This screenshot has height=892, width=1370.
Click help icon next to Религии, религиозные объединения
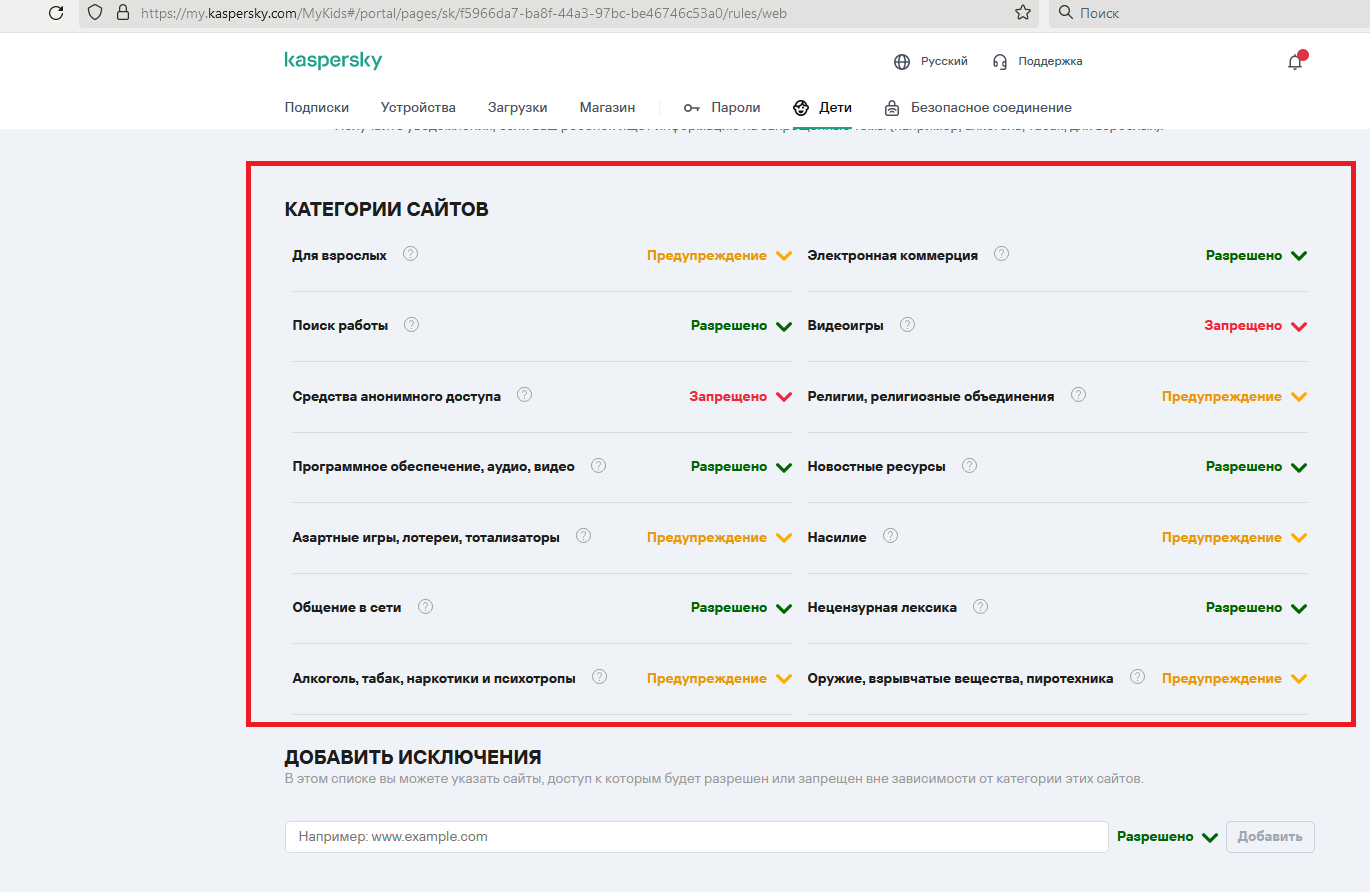point(1078,395)
